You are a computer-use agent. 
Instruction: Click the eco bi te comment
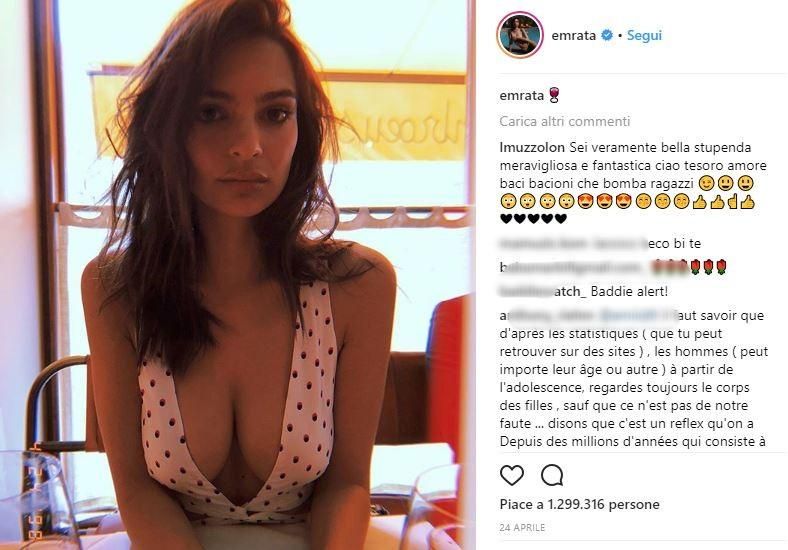tap(674, 244)
